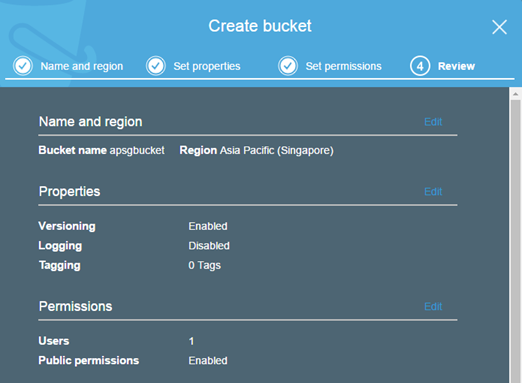Click the Name and region checkmark icon
Screen dimensions: 522x383
[23, 66]
